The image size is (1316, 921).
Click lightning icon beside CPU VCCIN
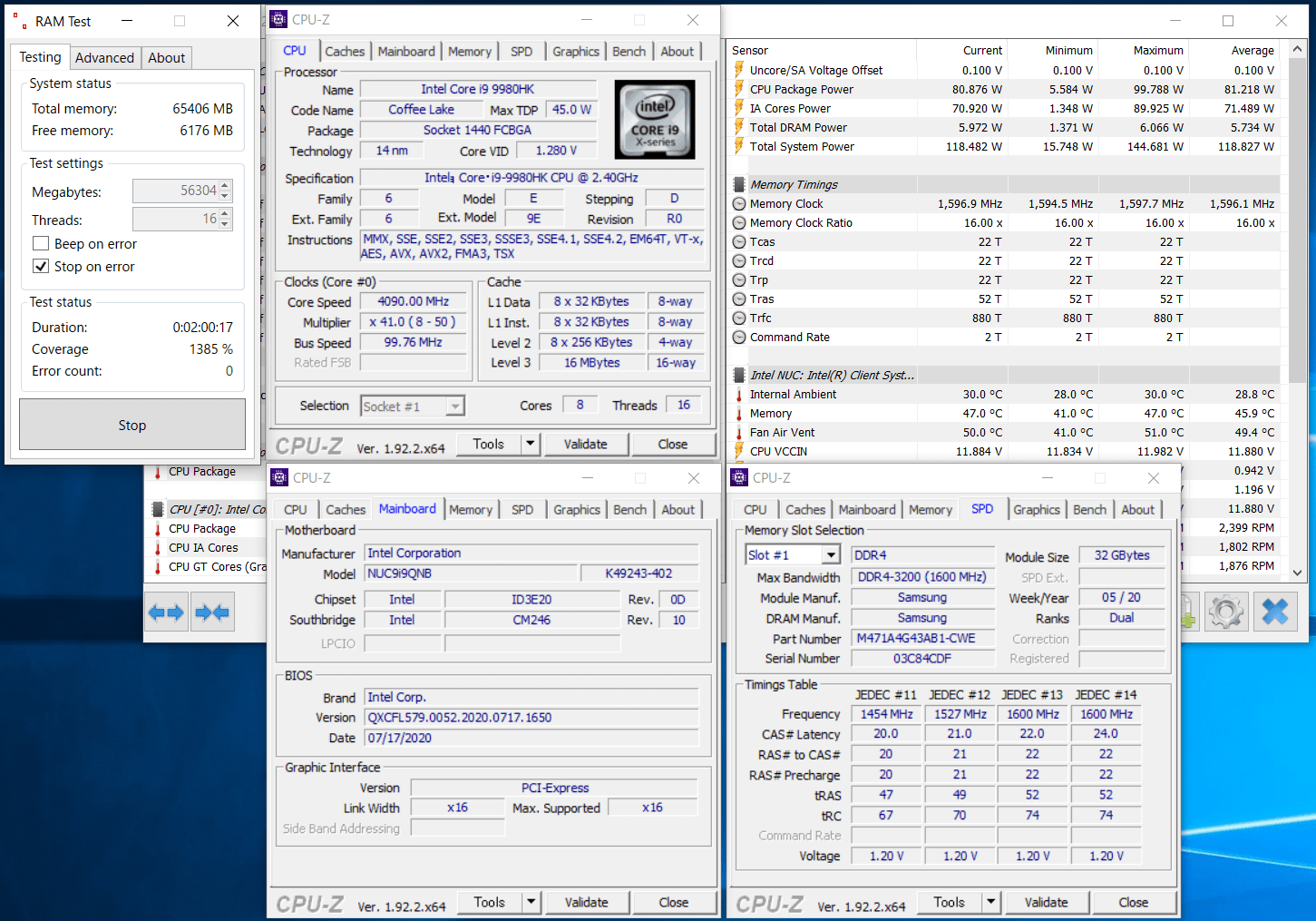coord(739,451)
